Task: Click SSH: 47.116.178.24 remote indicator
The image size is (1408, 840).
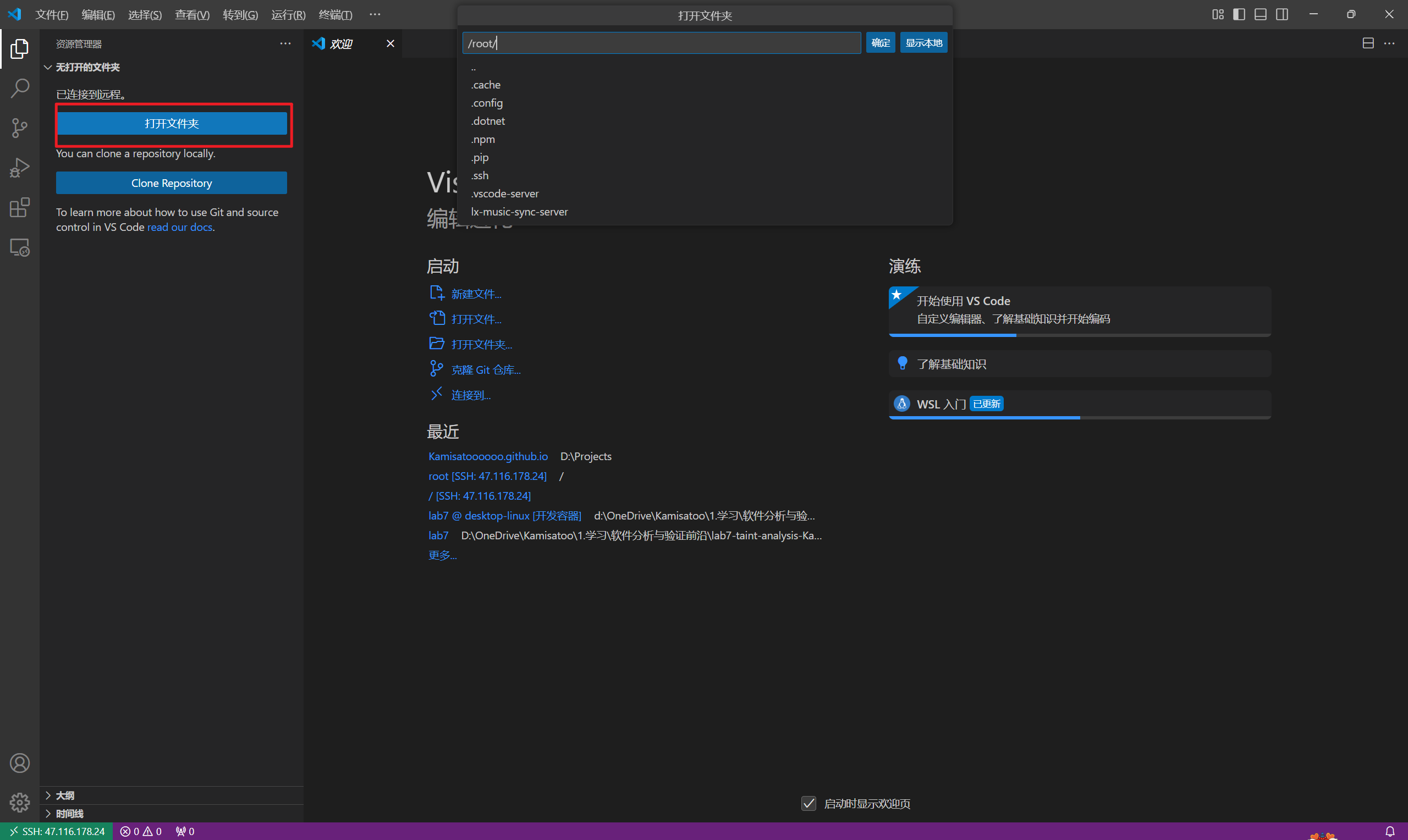Action: pyautogui.click(x=57, y=831)
